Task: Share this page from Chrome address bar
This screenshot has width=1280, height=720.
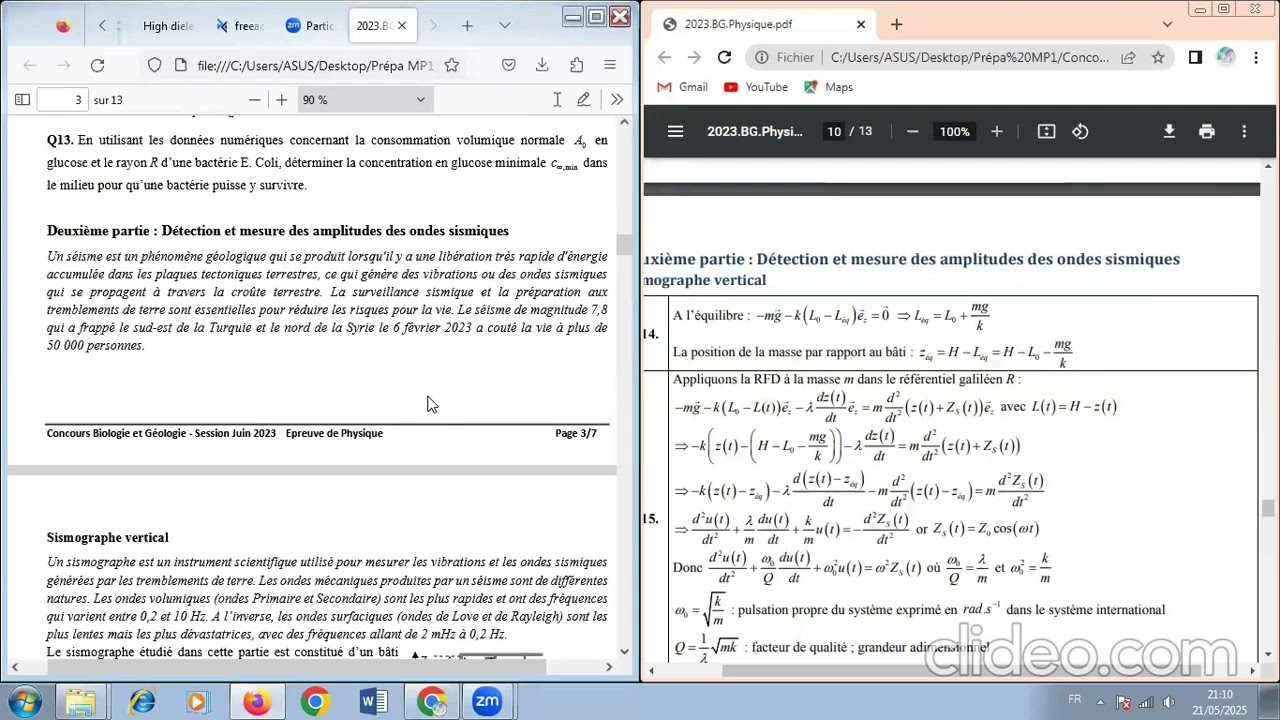Action: pyautogui.click(x=1128, y=58)
